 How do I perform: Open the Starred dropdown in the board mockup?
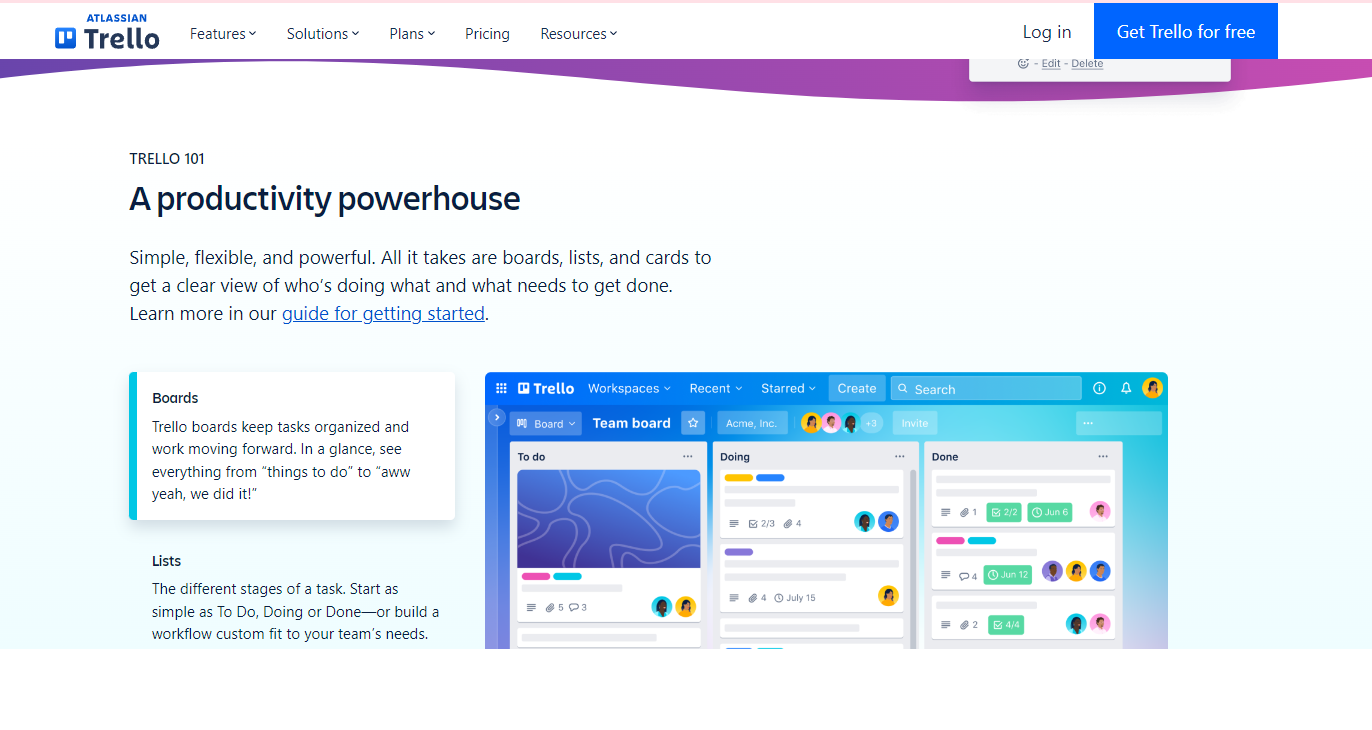pyautogui.click(x=788, y=388)
